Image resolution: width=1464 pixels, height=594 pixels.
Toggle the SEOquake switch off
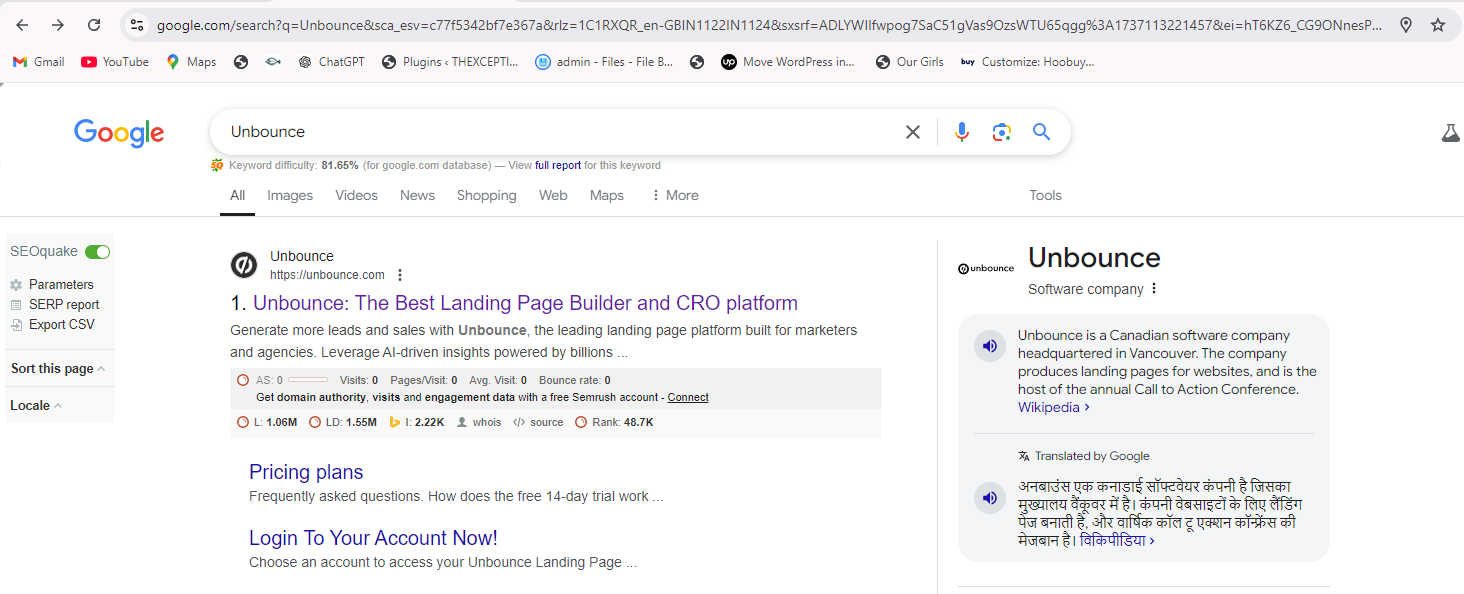(97, 252)
